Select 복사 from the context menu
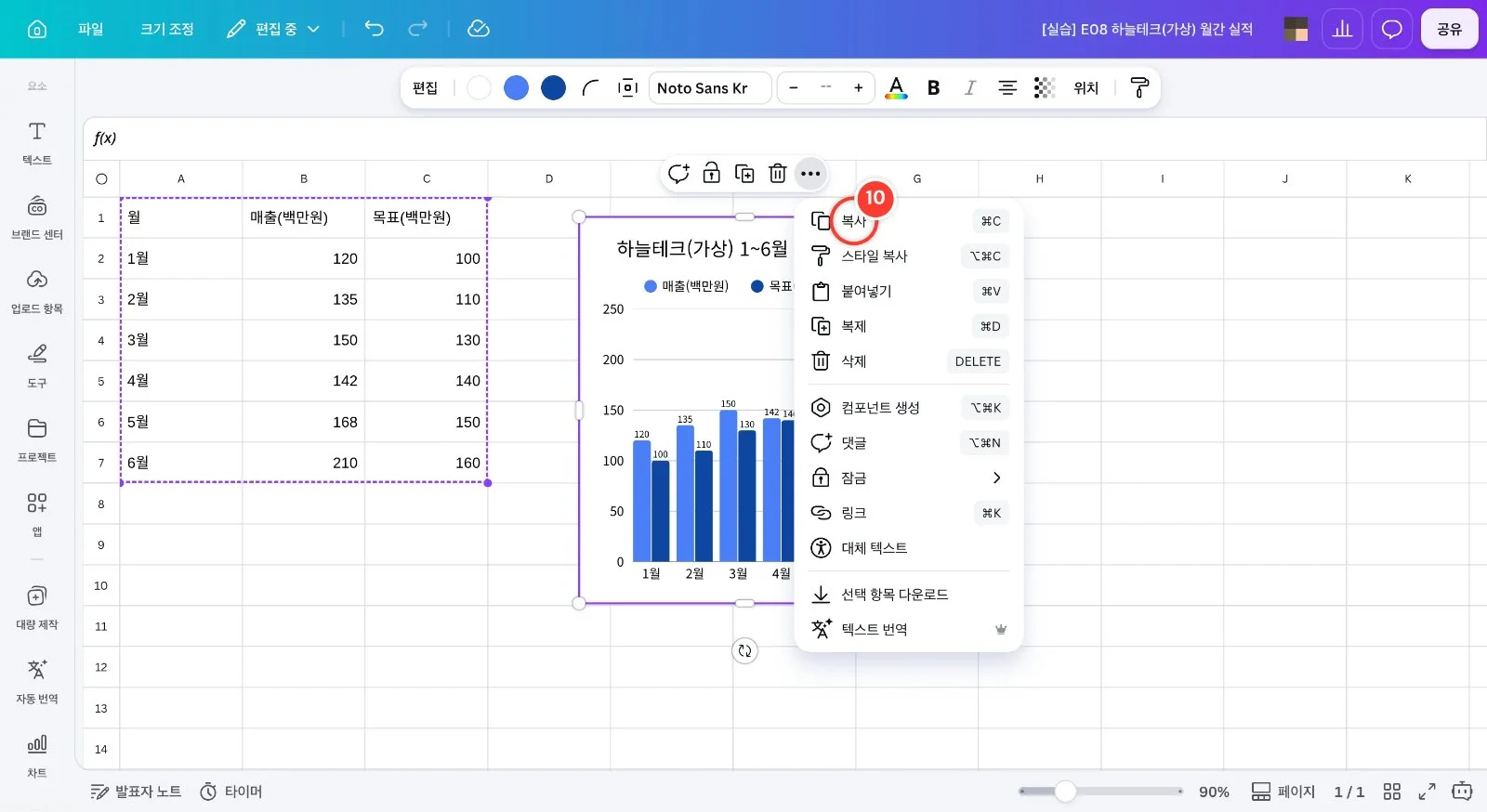The image size is (1487, 812). (909, 221)
